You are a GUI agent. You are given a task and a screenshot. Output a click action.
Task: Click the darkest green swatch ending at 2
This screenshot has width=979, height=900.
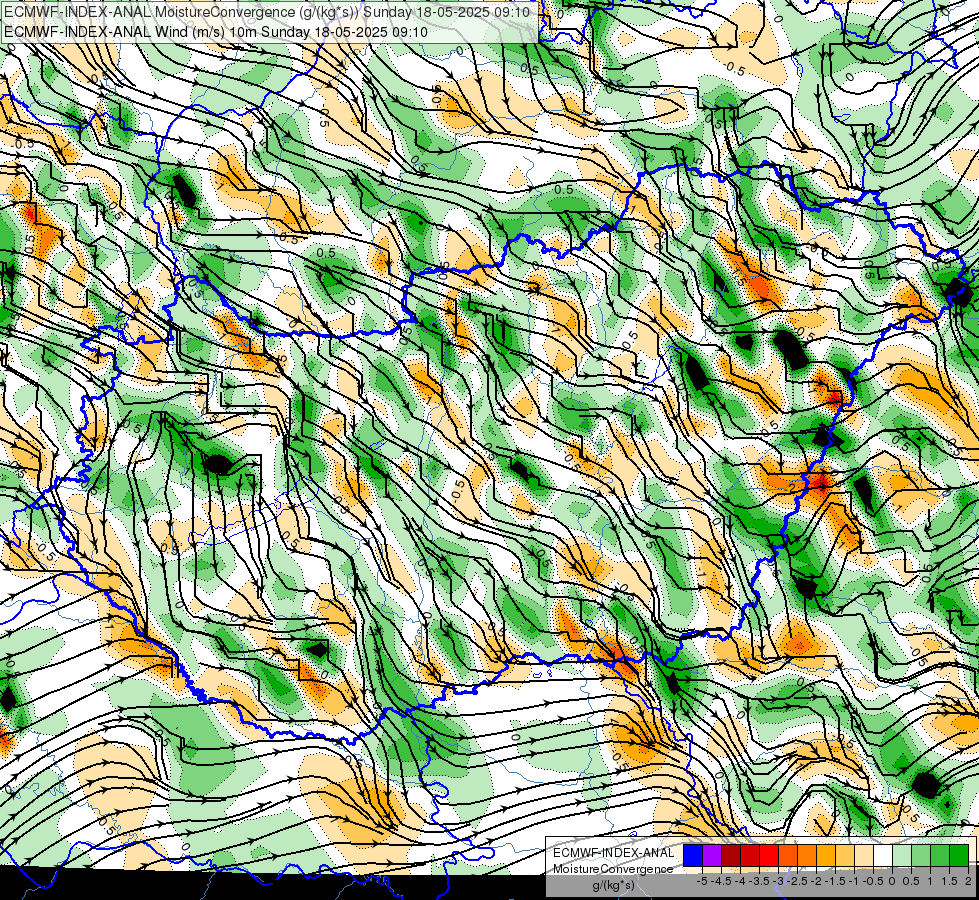[x=959, y=855]
